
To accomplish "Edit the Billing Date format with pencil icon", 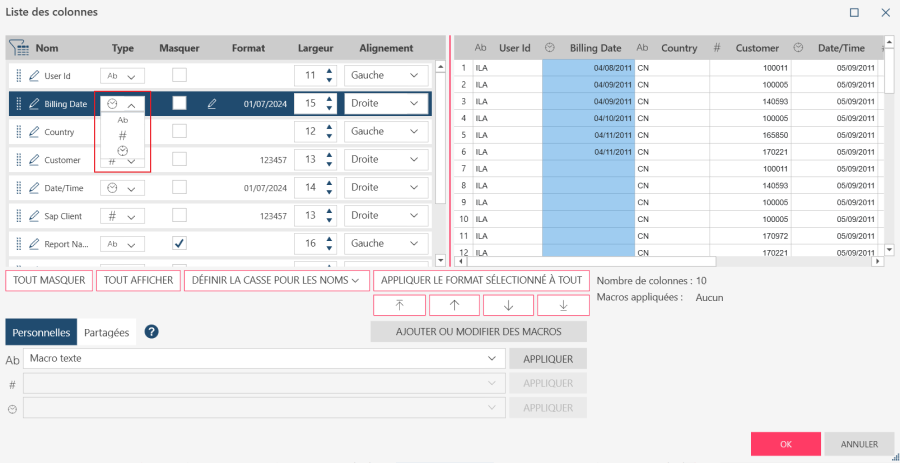I will (x=211, y=103).
